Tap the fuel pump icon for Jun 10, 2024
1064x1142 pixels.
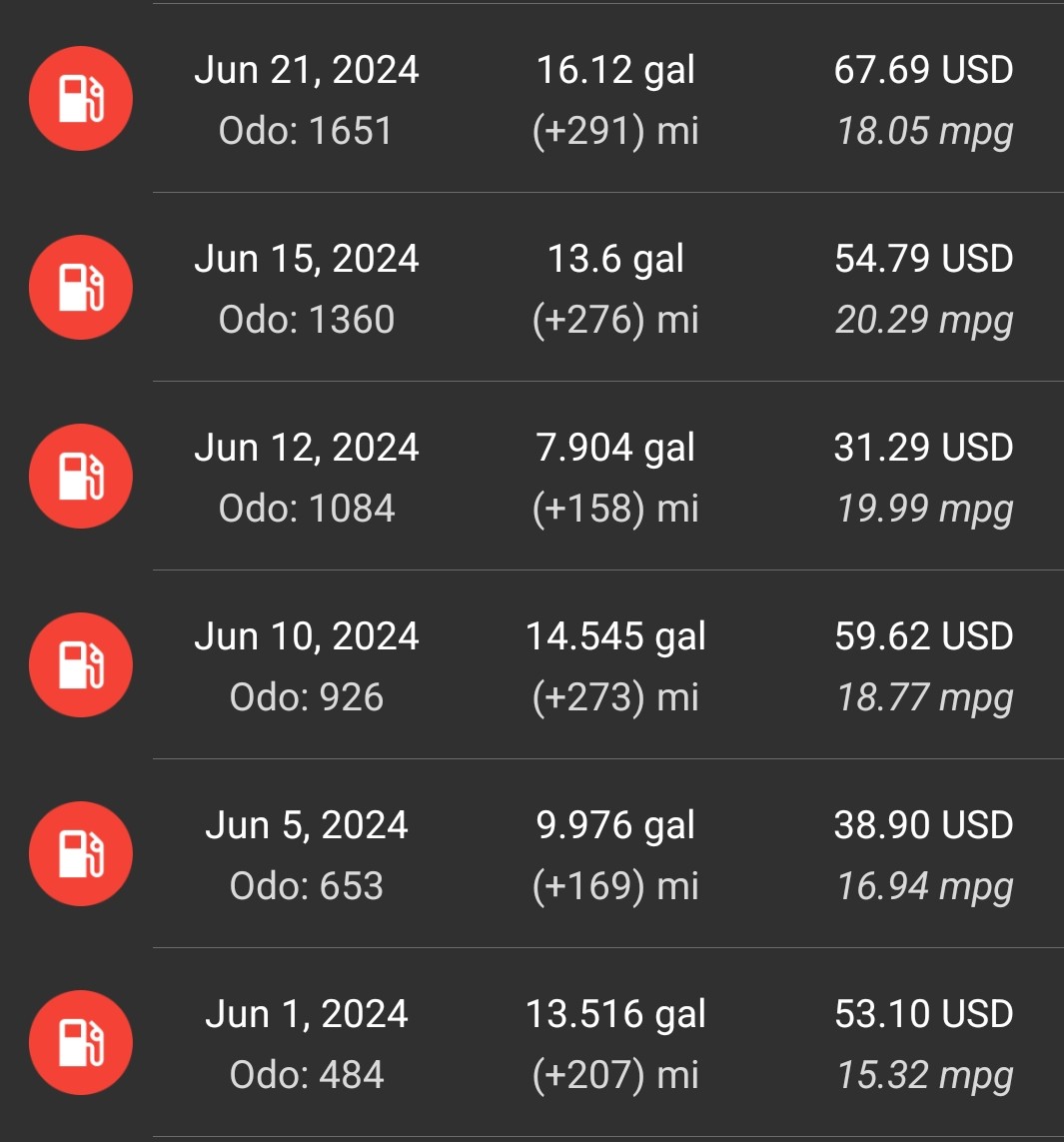click(x=81, y=665)
